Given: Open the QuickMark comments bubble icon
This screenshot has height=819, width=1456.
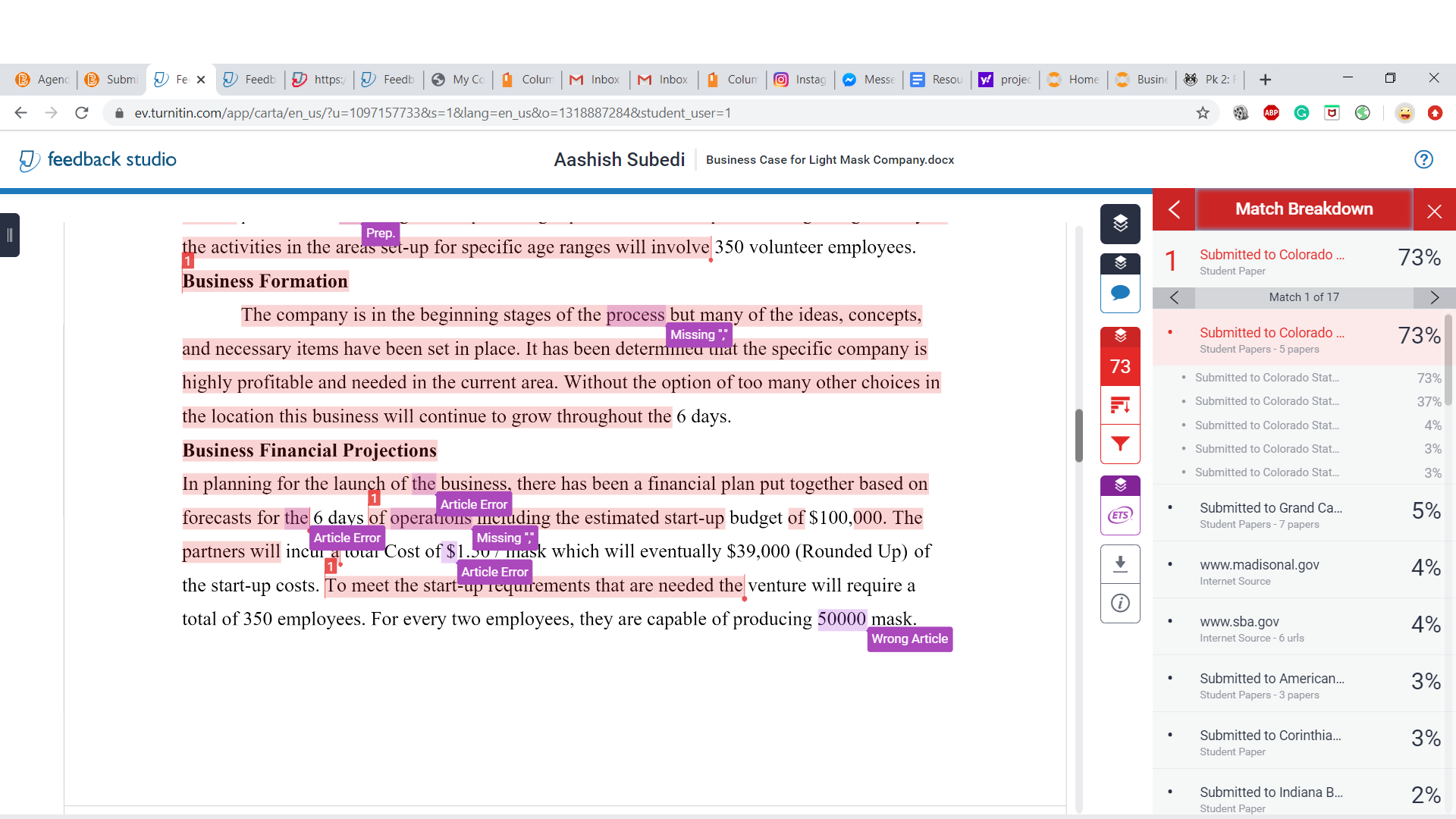Looking at the screenshot, I should (1120, 293).
